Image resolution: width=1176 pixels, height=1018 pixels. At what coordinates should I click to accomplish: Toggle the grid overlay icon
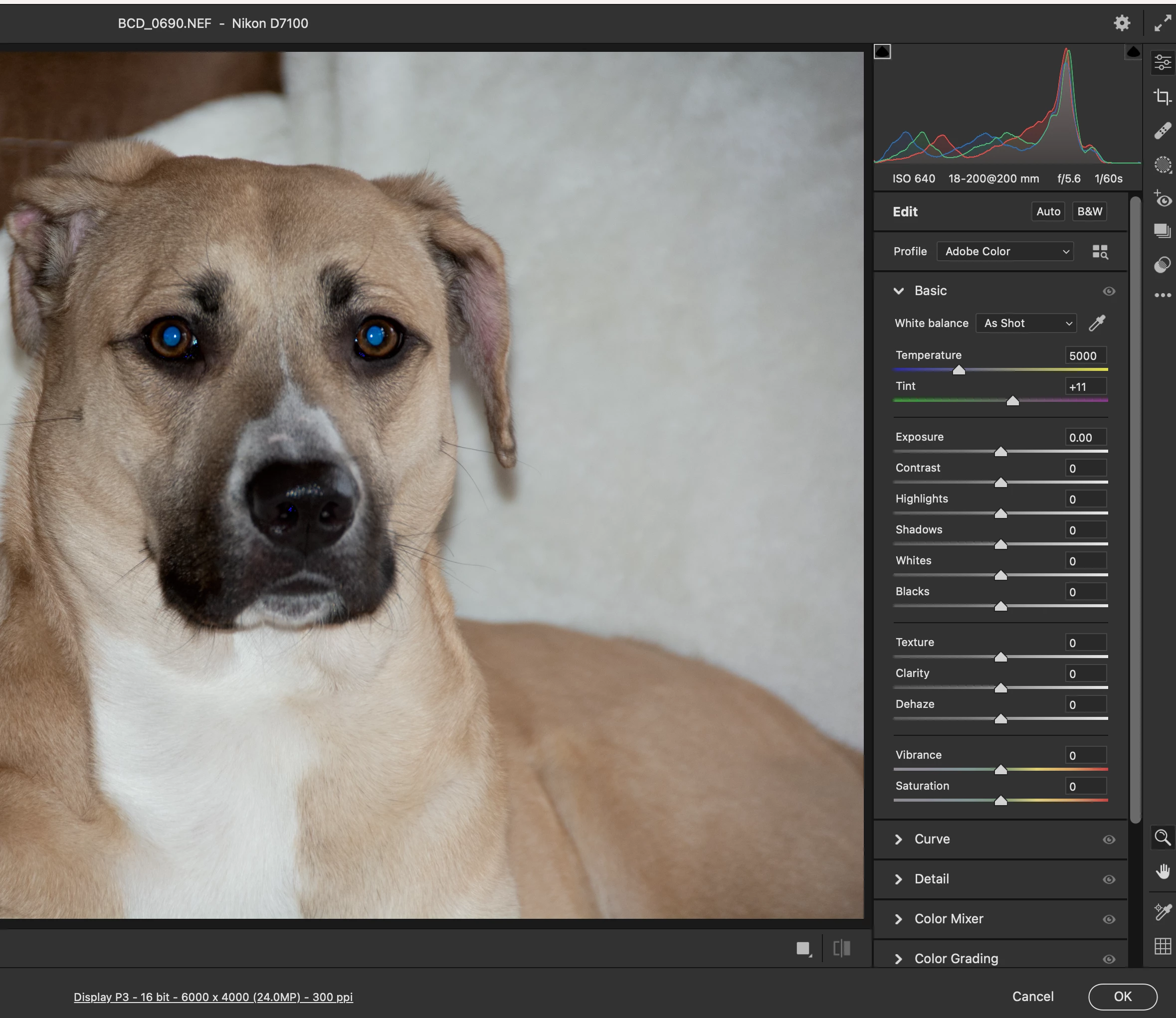[x=1163, y=946]
